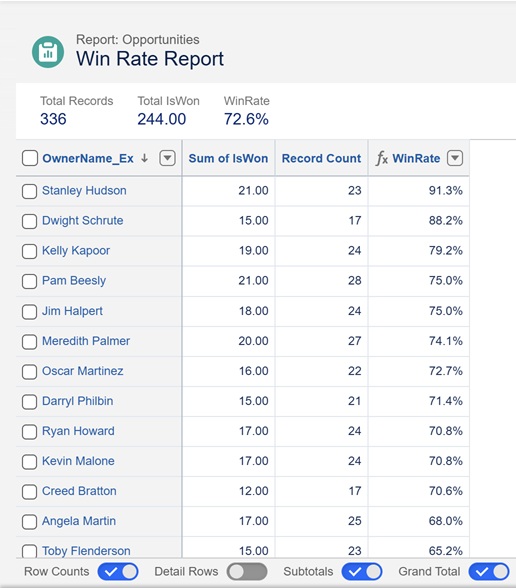Check the Oscar Martinez row checkbox

point(29,372)
